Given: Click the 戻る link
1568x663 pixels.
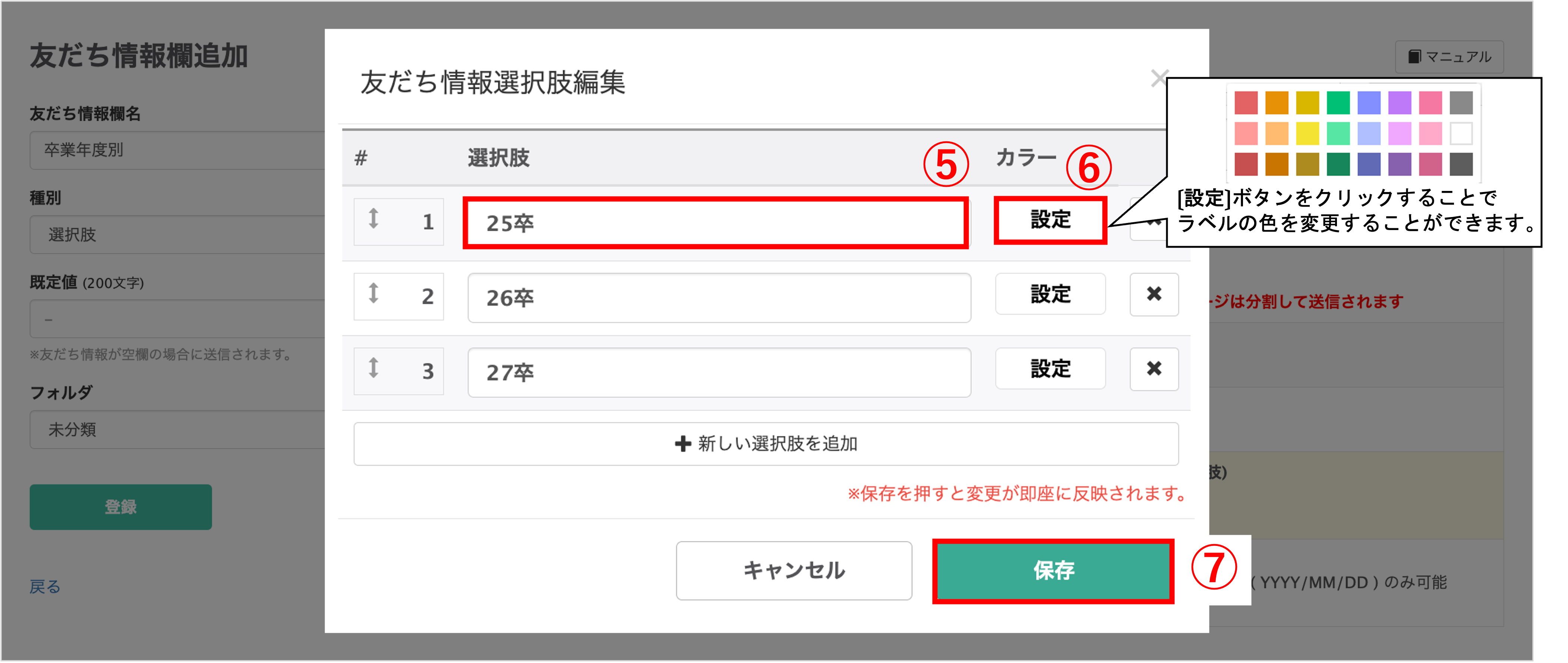Looking at the screenshot, I should click(45, 587).
